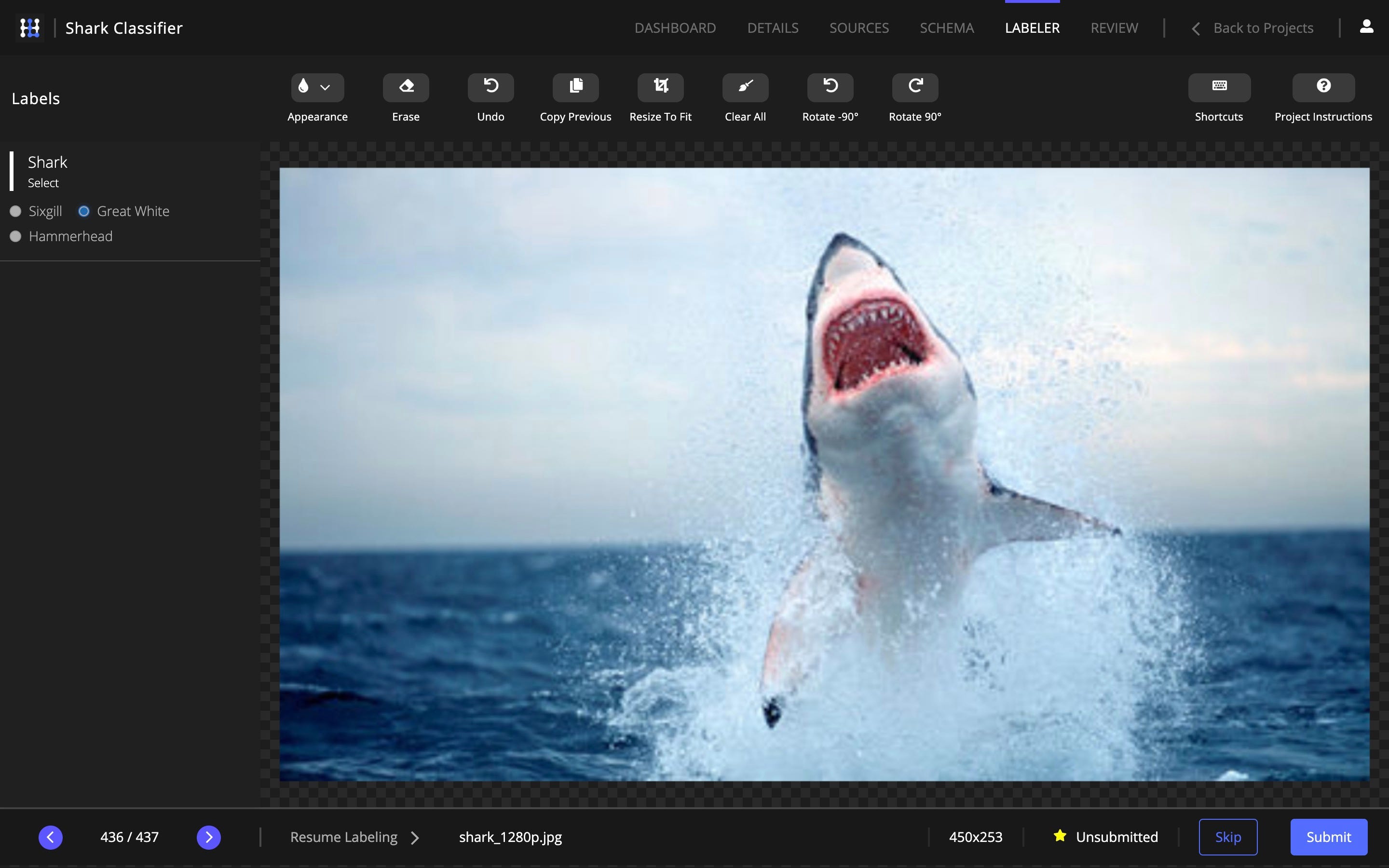Select the Hammerhead radio option
1389x868 pixels.
[x=15, y=236]
